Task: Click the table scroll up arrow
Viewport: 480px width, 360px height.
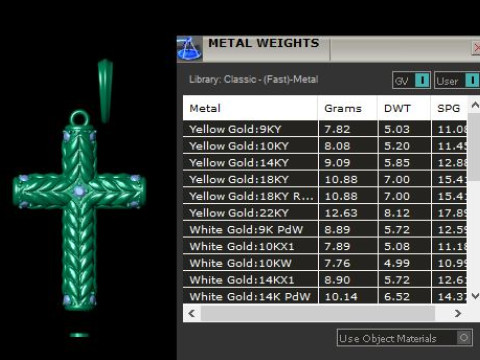Action: (x=475, y=105)
